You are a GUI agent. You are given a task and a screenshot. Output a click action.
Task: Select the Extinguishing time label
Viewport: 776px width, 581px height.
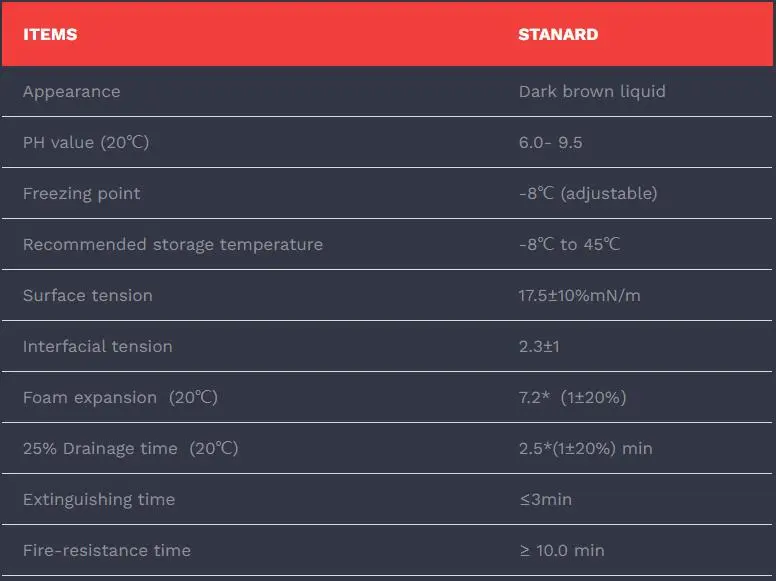pyautogui.click(x=99, y=499)
